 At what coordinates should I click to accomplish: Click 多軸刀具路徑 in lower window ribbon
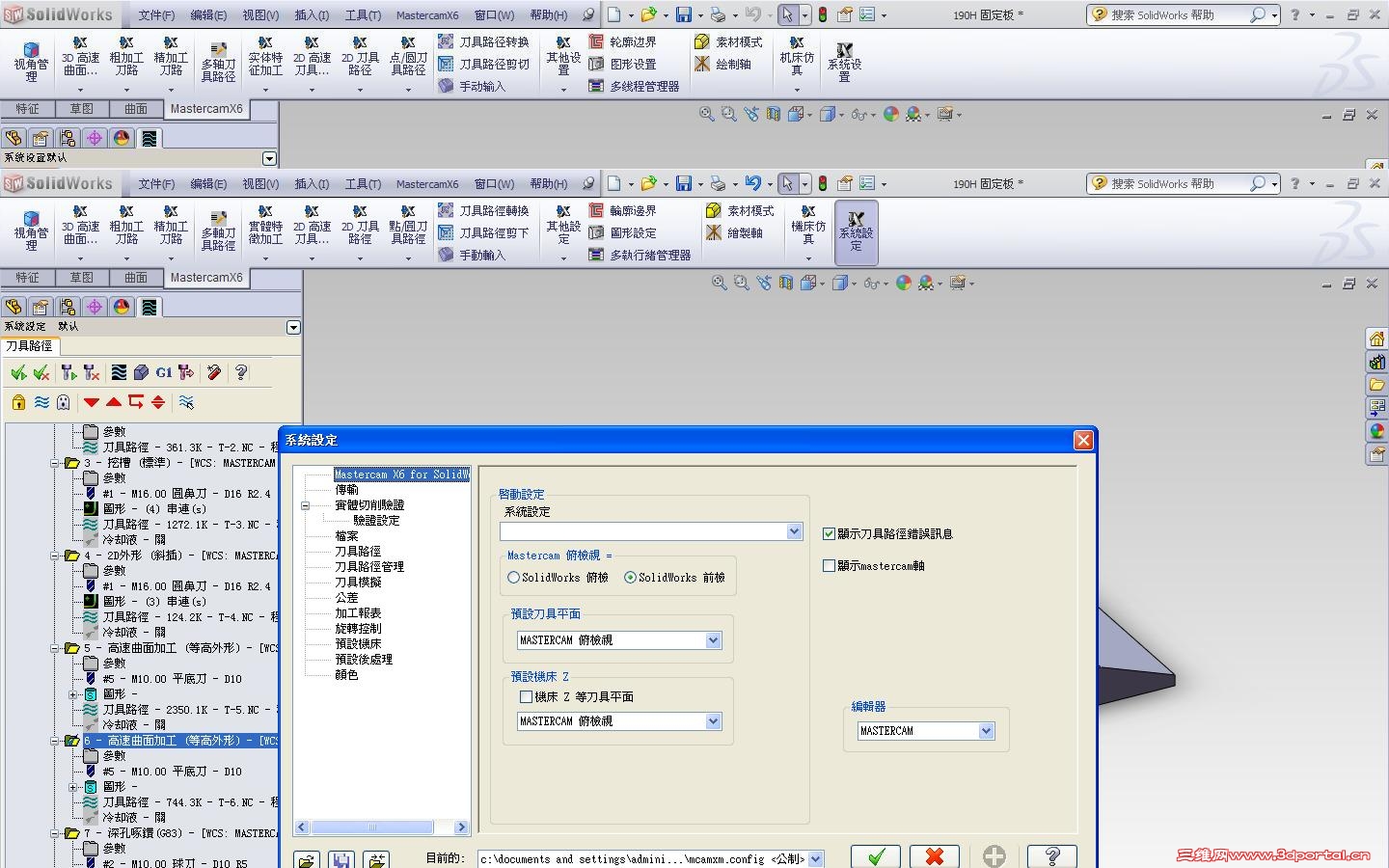tap(219, 231)
